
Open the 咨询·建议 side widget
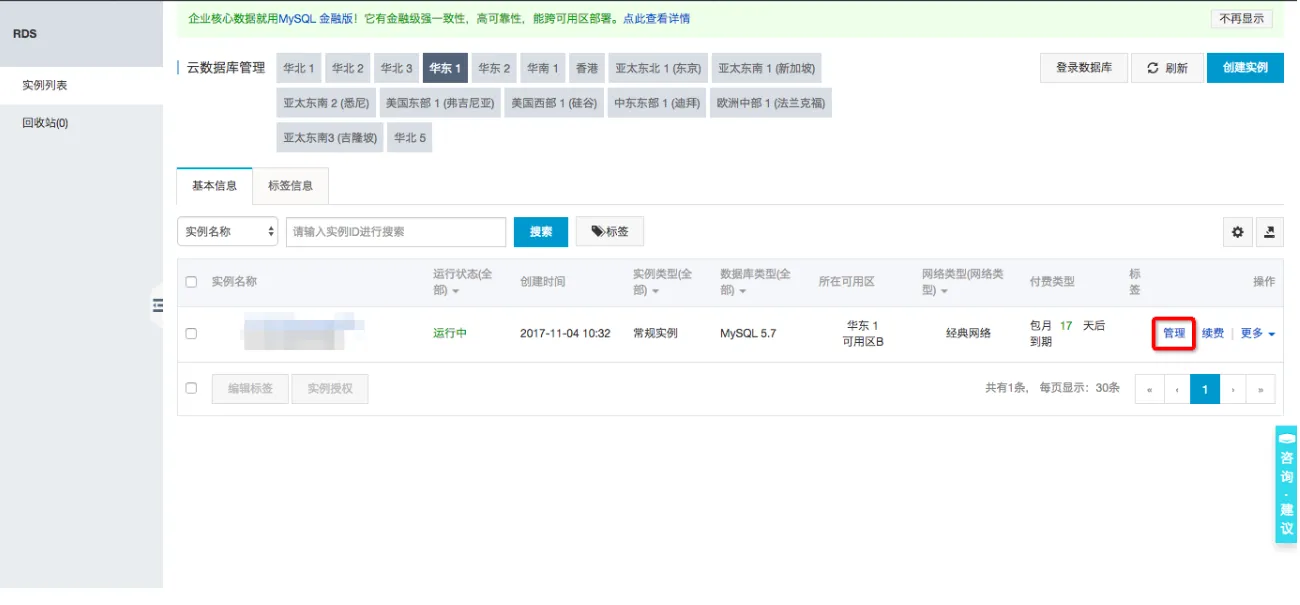tap(1287, 484)
